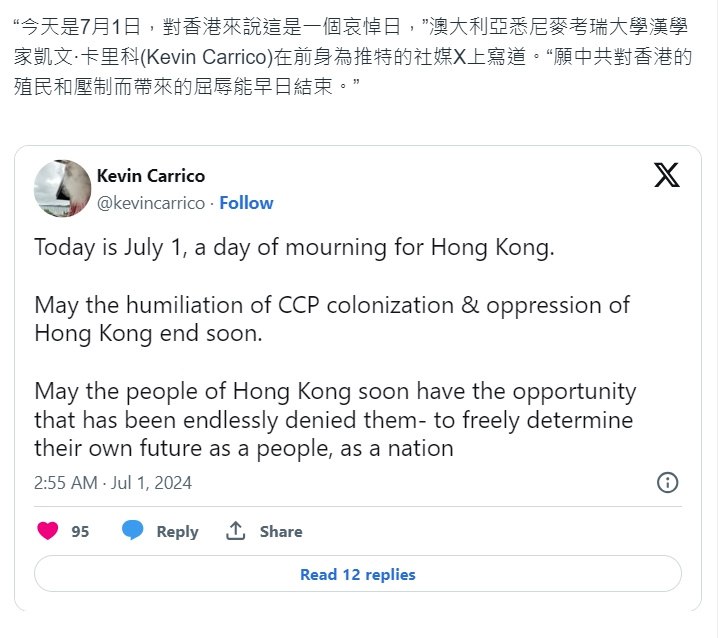This screenshot has height=638, width=718.
Task: Click '(Kevin Carrico)' in the Chinese paragraph
Action: click(206, 57)
